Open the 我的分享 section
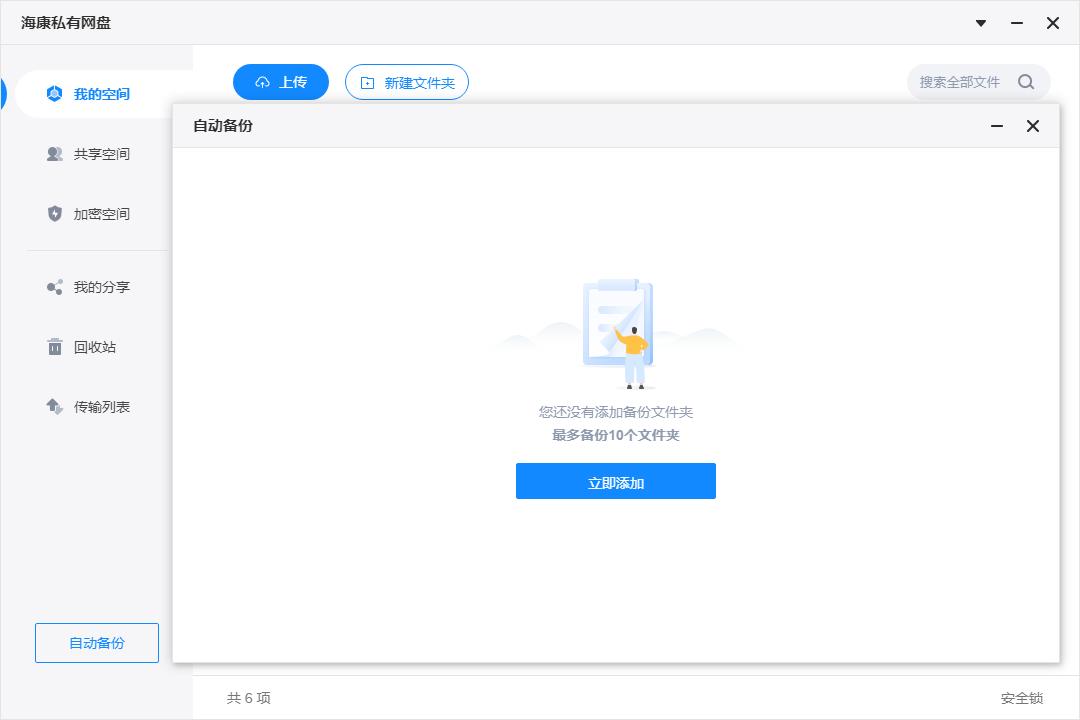This screenshot has width=1080, height=720. pyautogui.click(x=100, y=287)
